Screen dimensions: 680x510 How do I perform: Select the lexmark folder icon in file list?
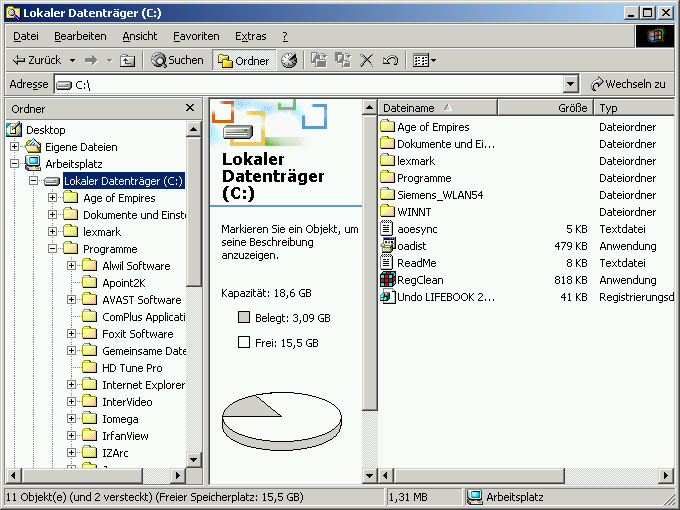387,160
